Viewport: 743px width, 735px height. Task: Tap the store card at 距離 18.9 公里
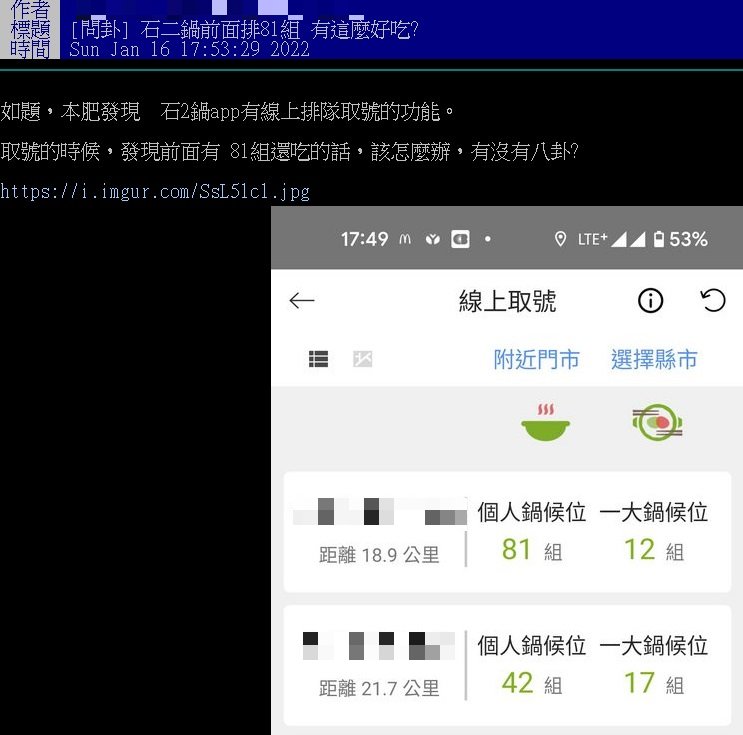coord(507,532)
